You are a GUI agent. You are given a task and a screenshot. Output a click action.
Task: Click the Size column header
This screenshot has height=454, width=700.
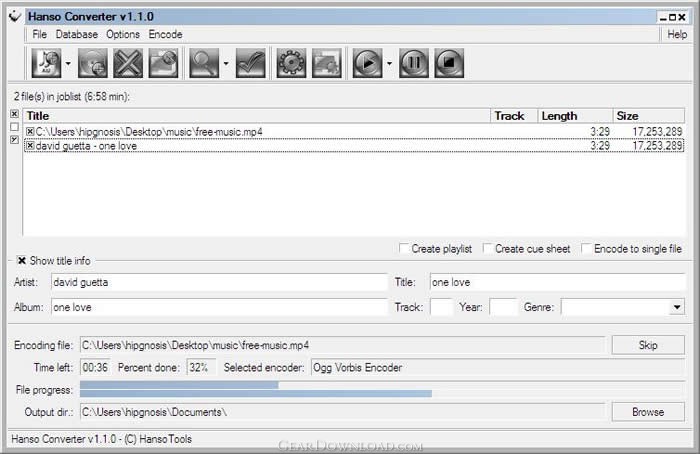click(649, 116)
